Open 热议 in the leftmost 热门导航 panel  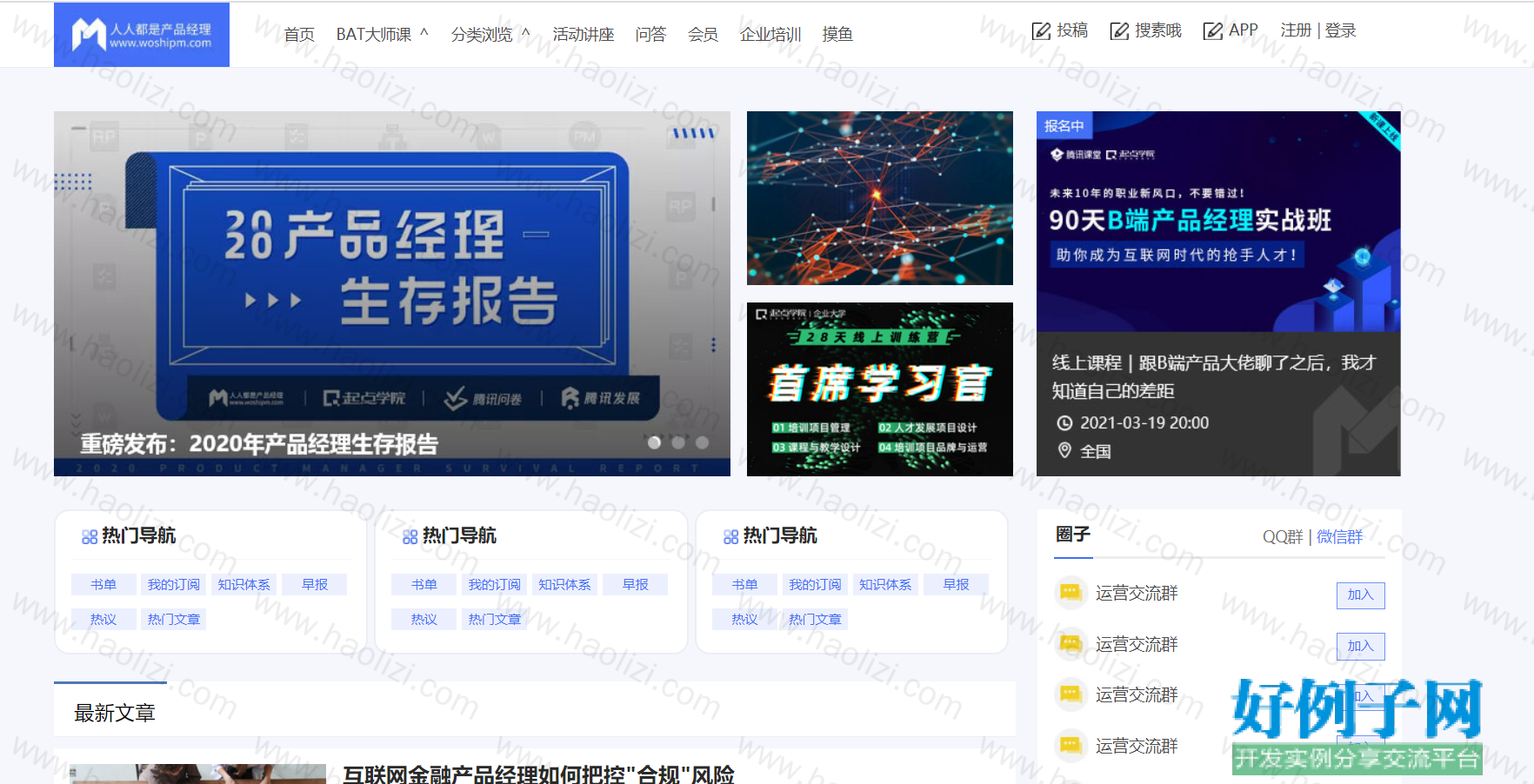tap(103, 619)
